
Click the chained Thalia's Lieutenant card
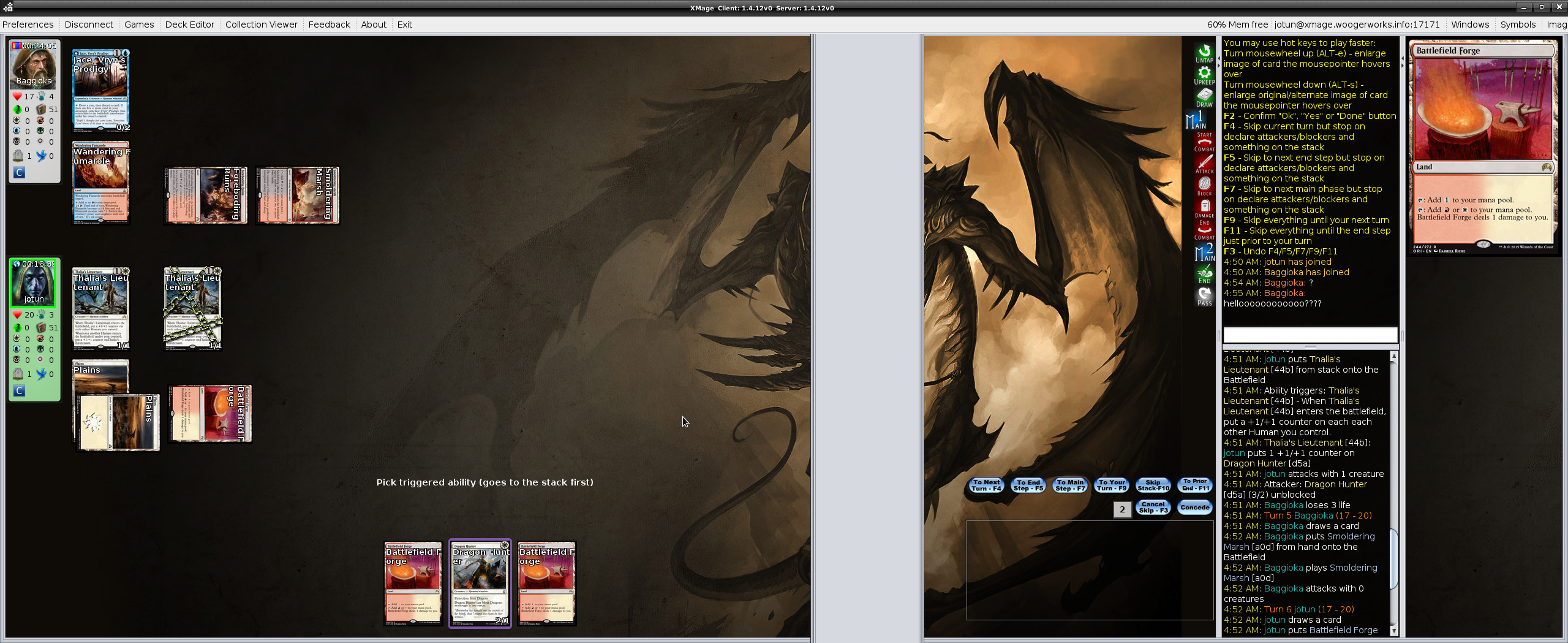[193, 308]
